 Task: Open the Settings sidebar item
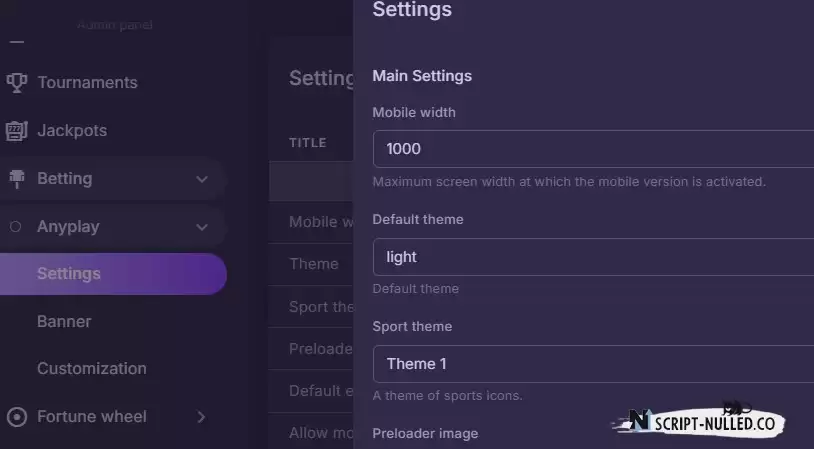[113, 274]
